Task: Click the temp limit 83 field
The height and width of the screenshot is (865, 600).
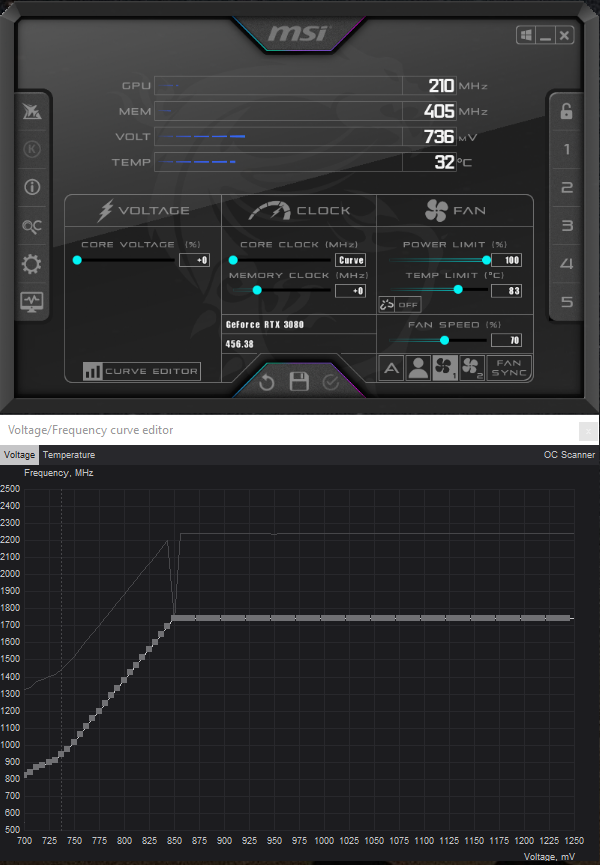Action: click(506, 291)
